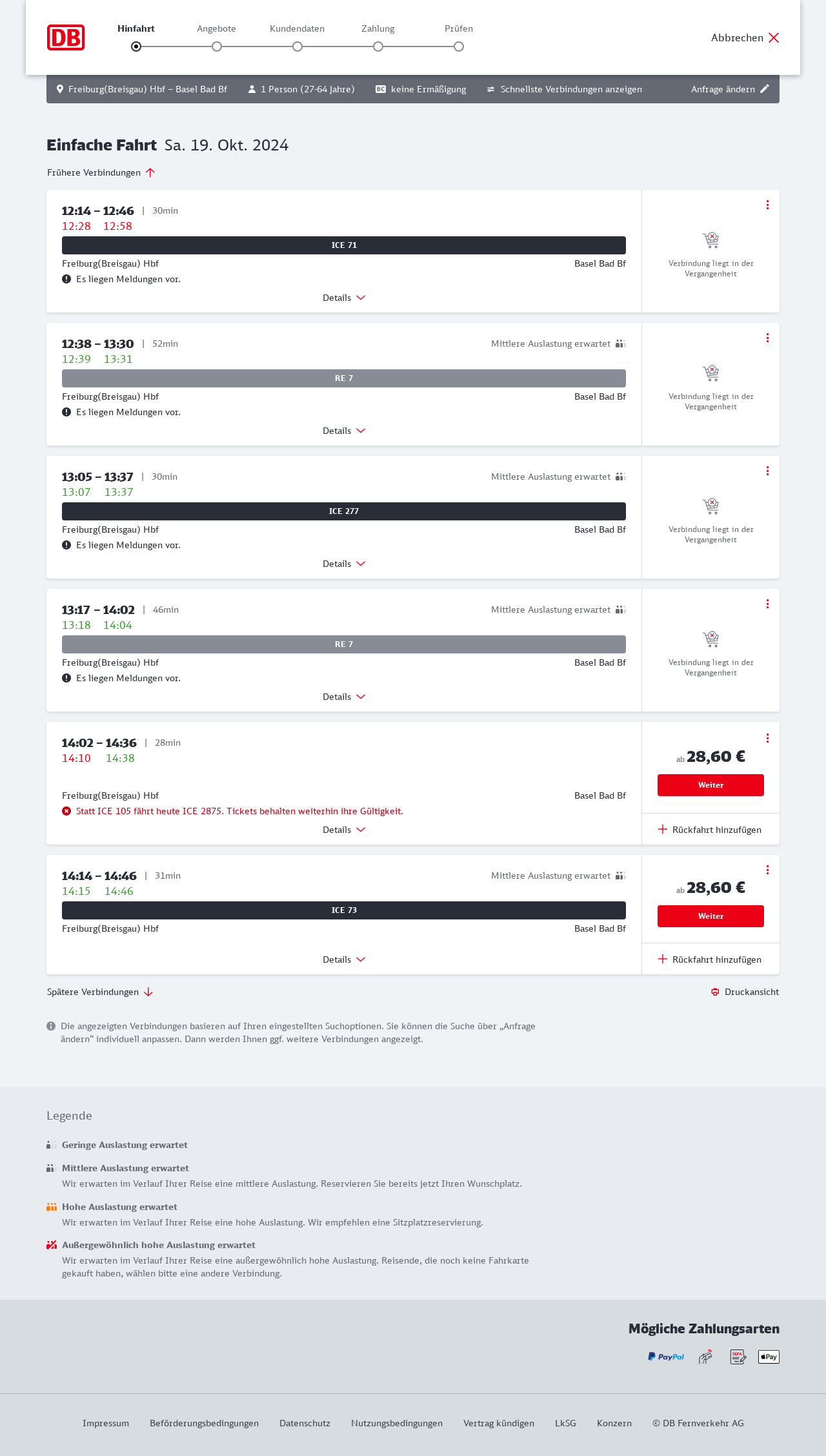Add return trip for 14:14 connection
The height and width of the screenshot is (1456, 826).
(710, 959)
